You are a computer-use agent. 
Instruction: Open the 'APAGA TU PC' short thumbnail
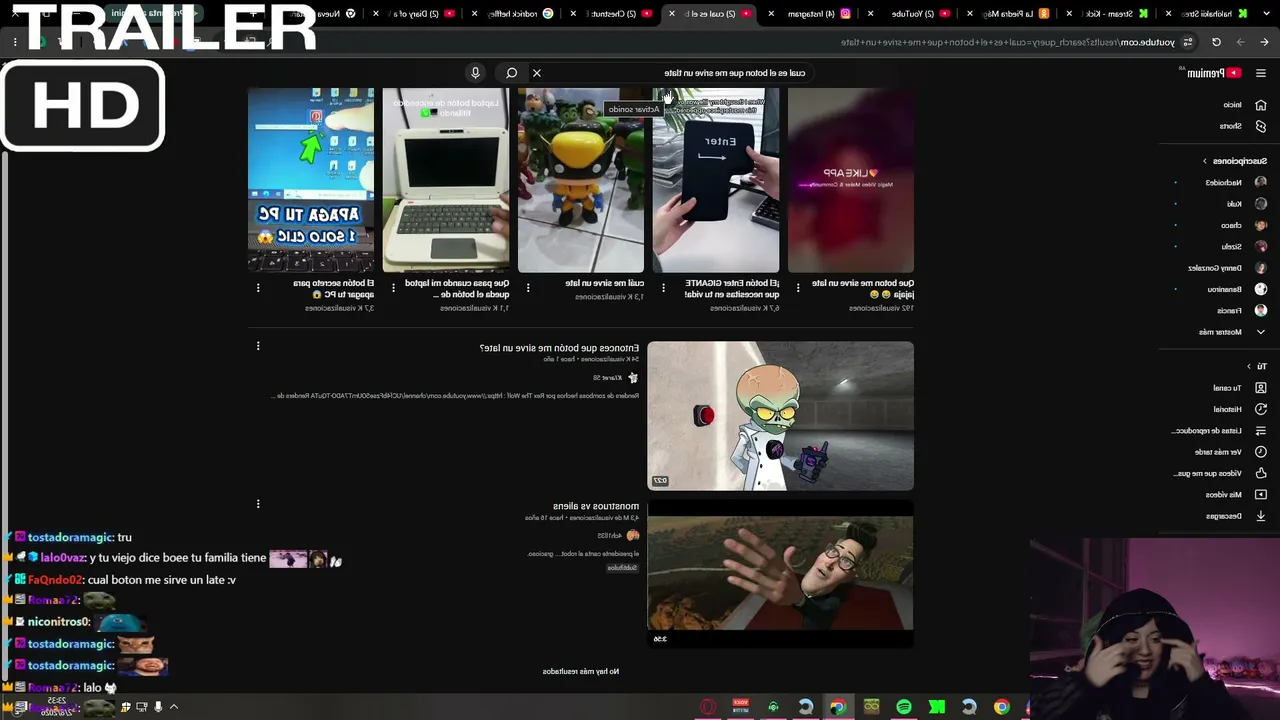point(311,180)
